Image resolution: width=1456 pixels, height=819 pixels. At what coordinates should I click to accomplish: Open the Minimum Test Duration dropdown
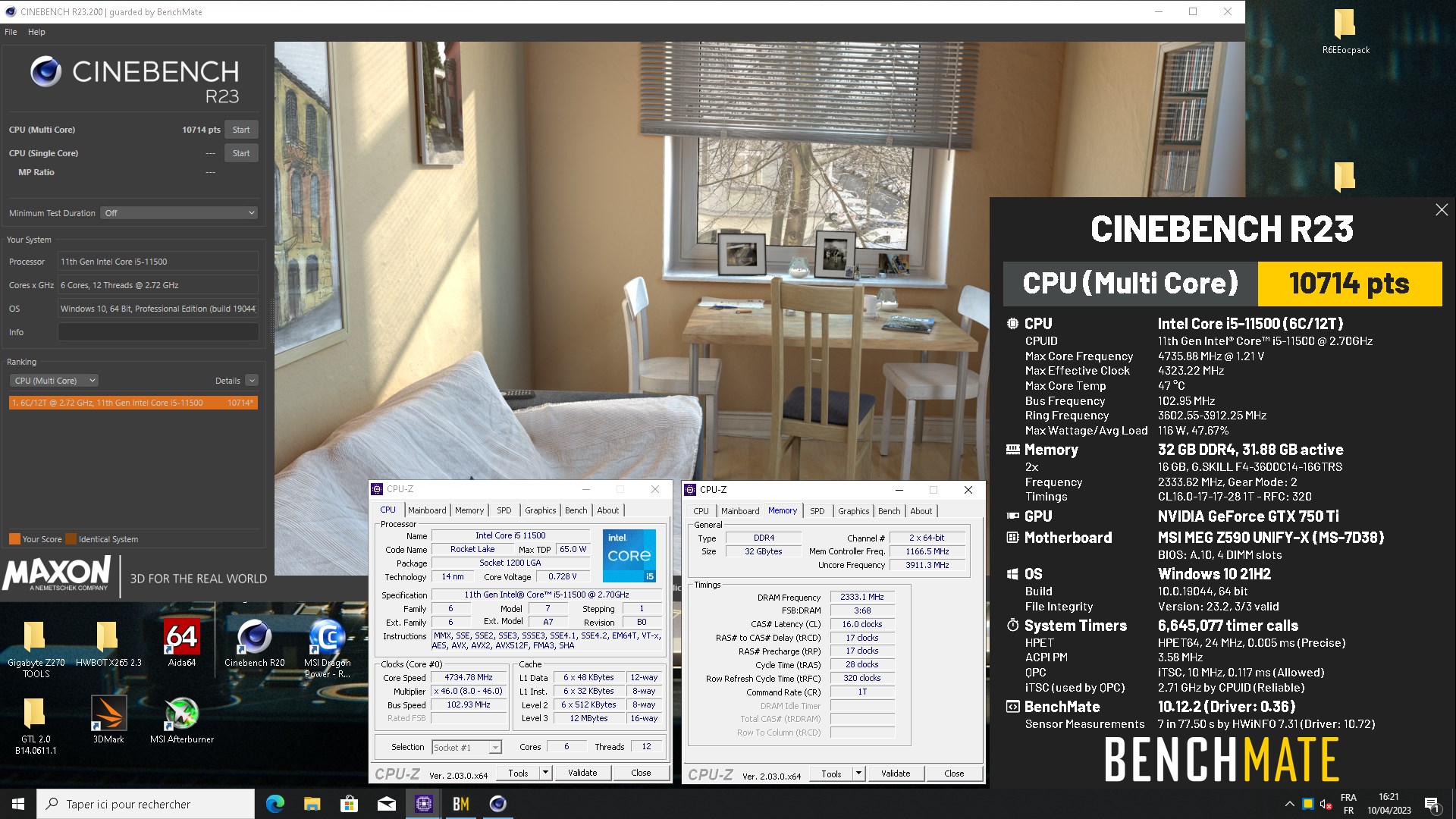pyautogui.click(x=180, y=213)
